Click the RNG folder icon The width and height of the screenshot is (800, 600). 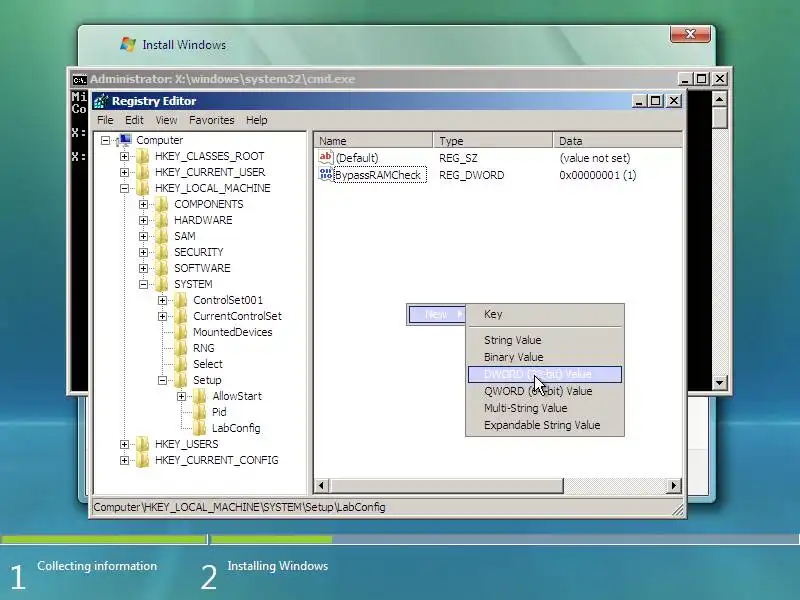click(181, 348)
